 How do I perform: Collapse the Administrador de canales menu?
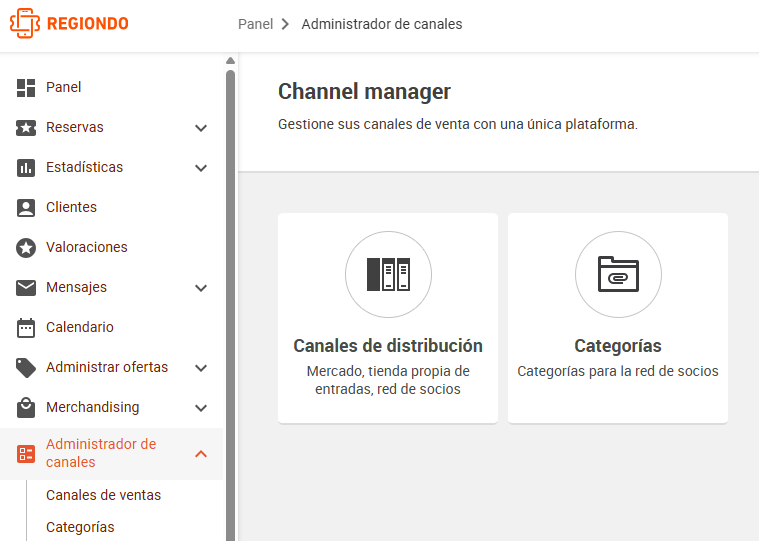click(x=201, y=453)
